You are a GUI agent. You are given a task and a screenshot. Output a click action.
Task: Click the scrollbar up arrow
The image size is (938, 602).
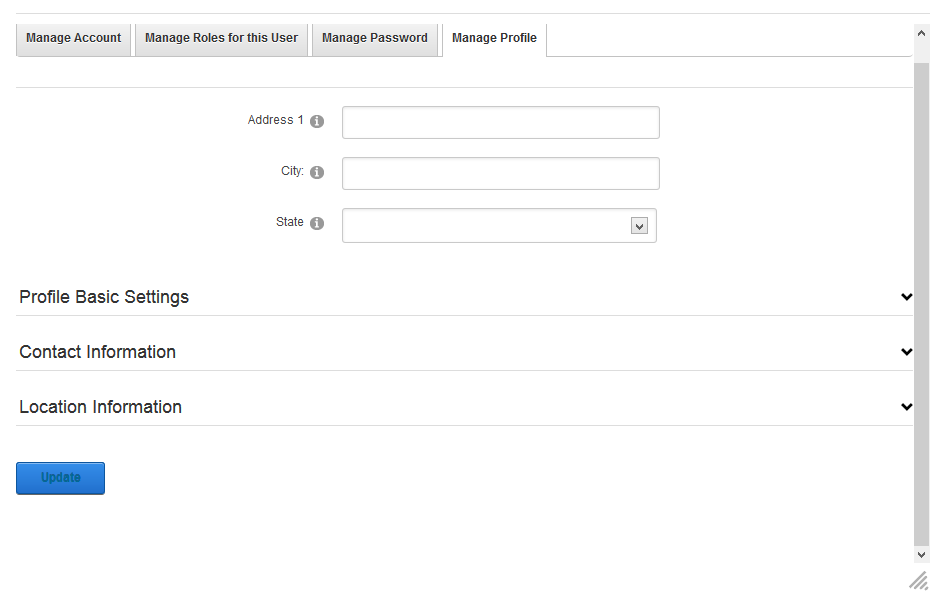click(x=921, y=34)
